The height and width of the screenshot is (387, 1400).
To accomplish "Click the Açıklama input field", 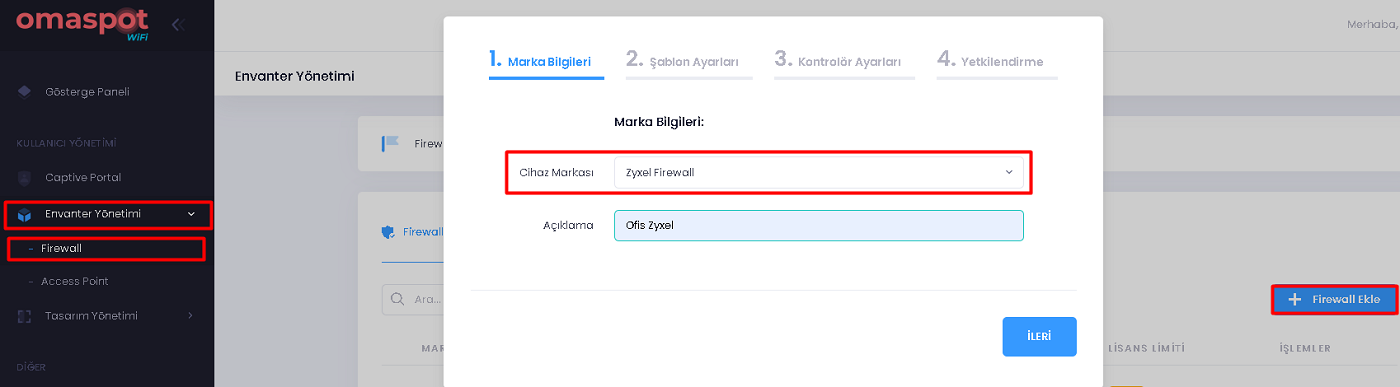I will pyautogui.click(x=819, y=225).
